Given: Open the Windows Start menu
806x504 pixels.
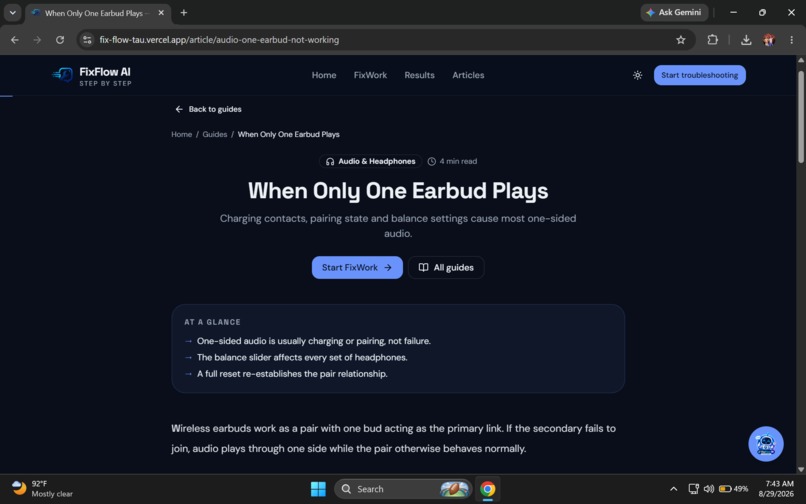Looking at the screenshot, I should pos(318,489).
